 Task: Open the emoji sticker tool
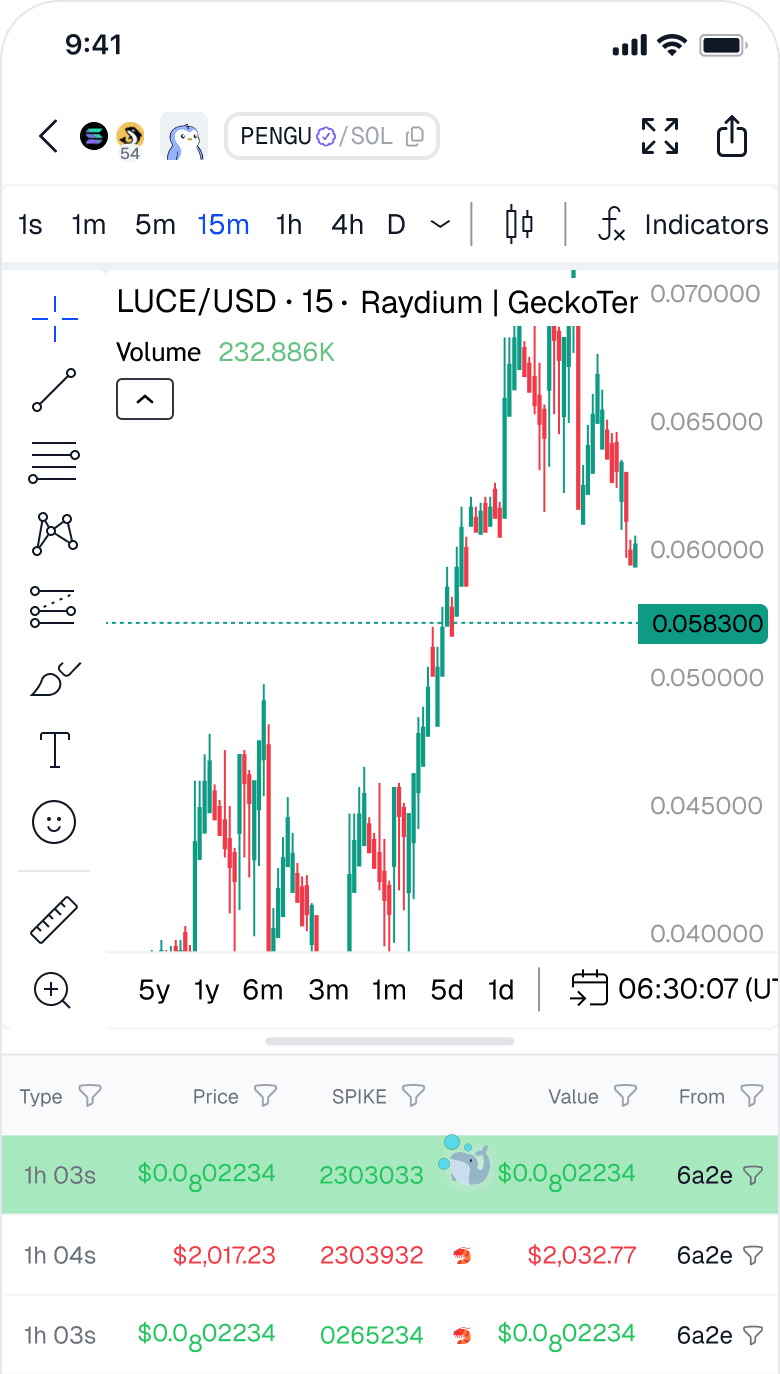tap(54, 822)
